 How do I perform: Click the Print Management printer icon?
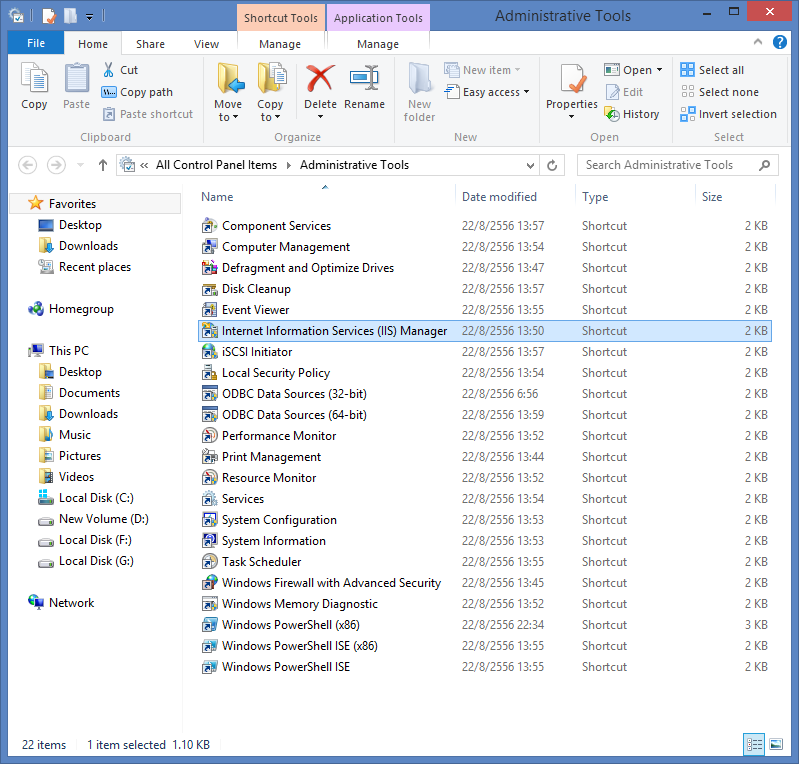tap(209, 457)
